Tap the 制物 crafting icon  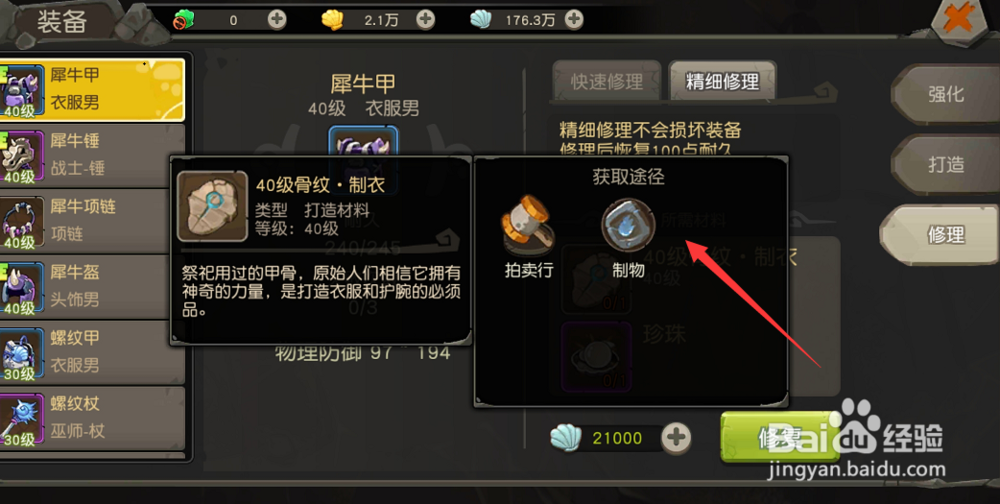628,225
